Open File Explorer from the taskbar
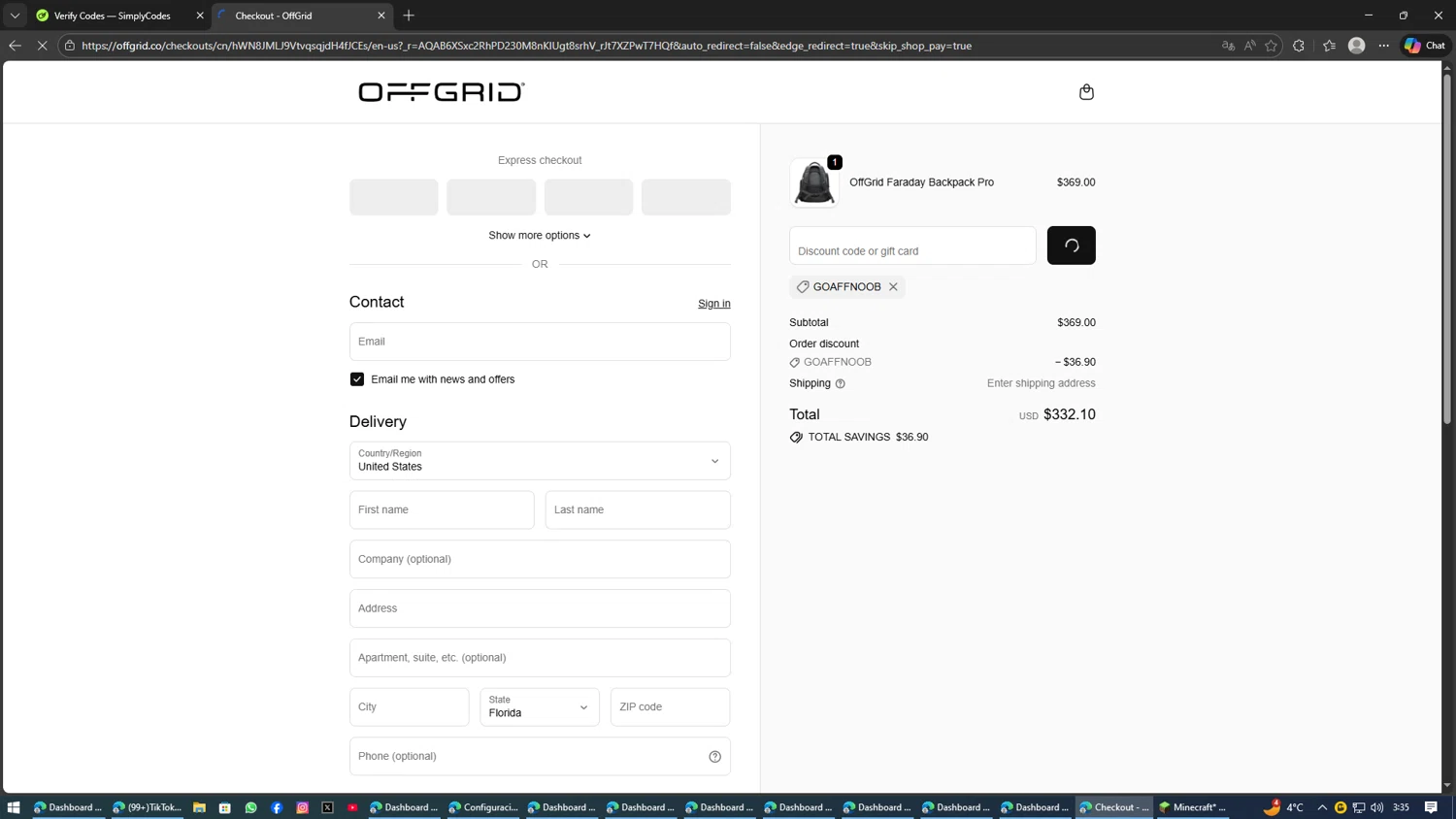1456x819 pixels. [199, 807]
